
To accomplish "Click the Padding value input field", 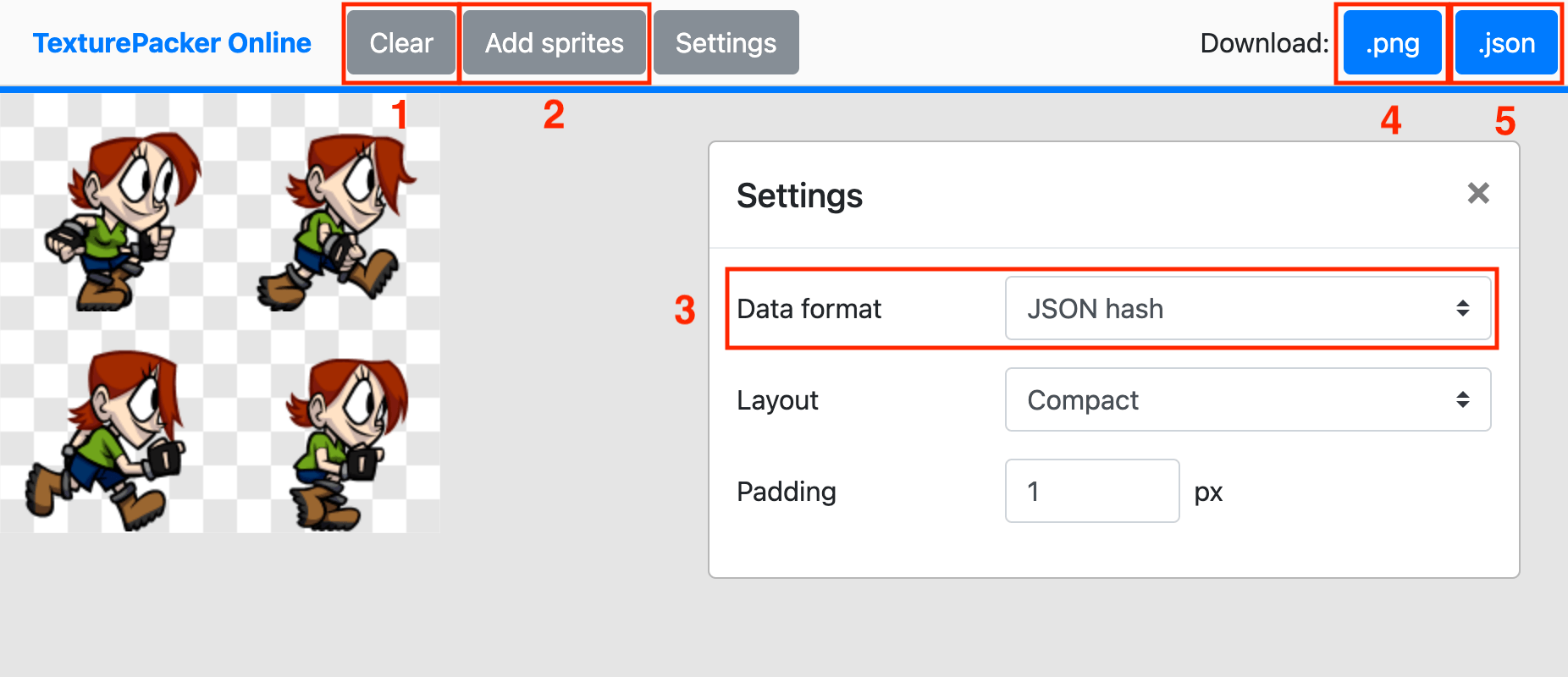I will coord(1091,492).
